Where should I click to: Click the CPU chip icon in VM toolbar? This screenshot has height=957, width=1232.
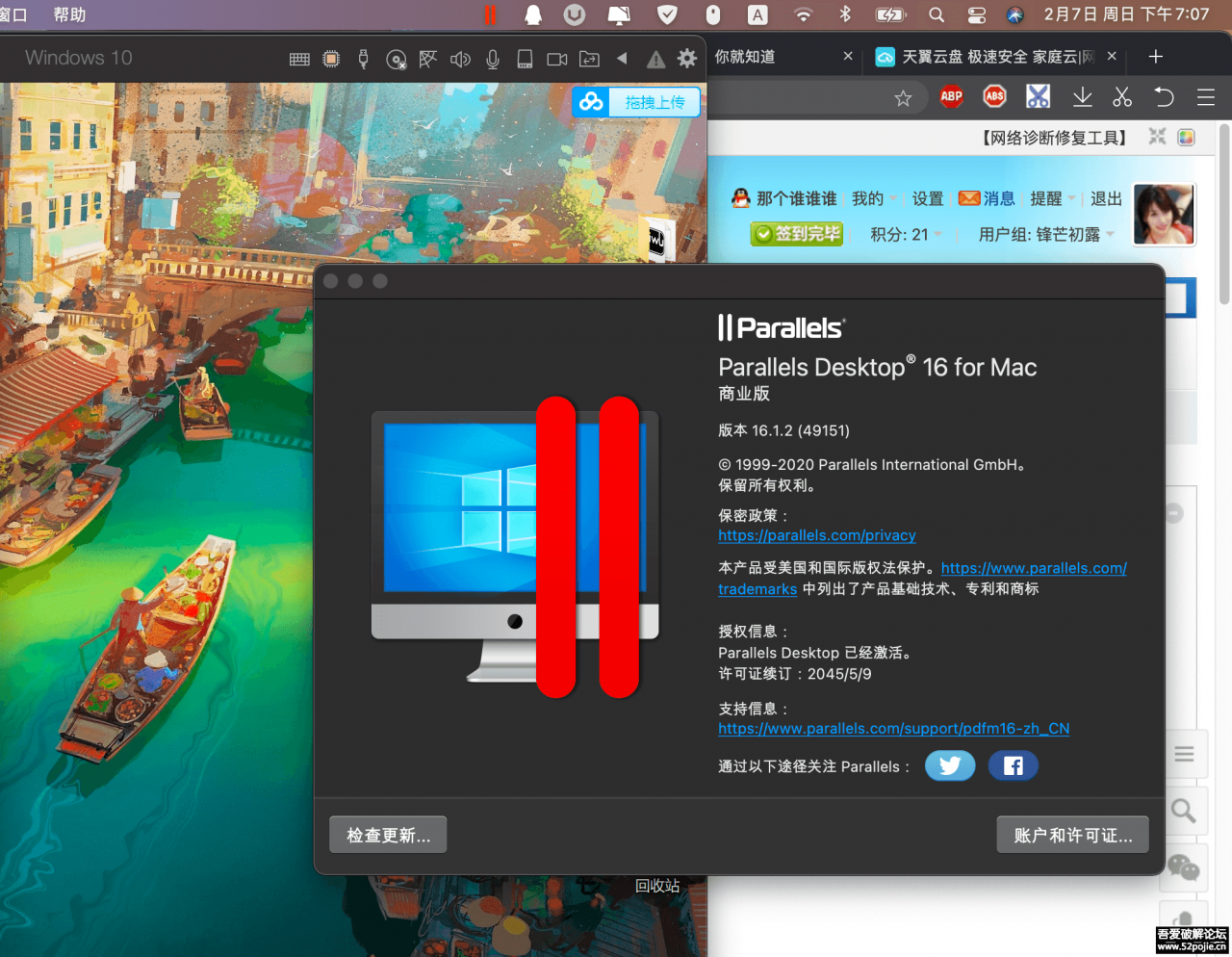(x=331, y=59)
